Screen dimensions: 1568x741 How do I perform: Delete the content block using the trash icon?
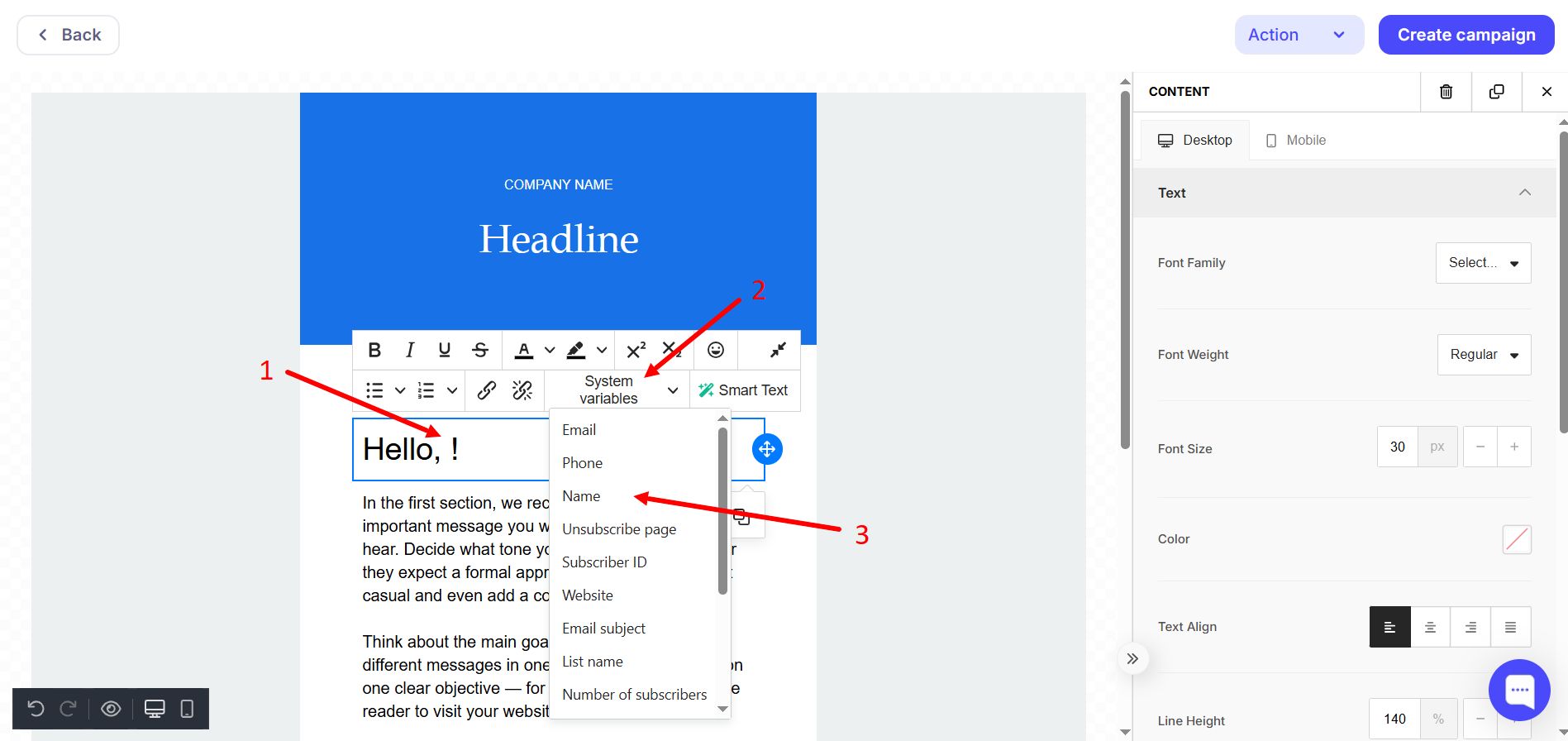[x=1446, y=92]
